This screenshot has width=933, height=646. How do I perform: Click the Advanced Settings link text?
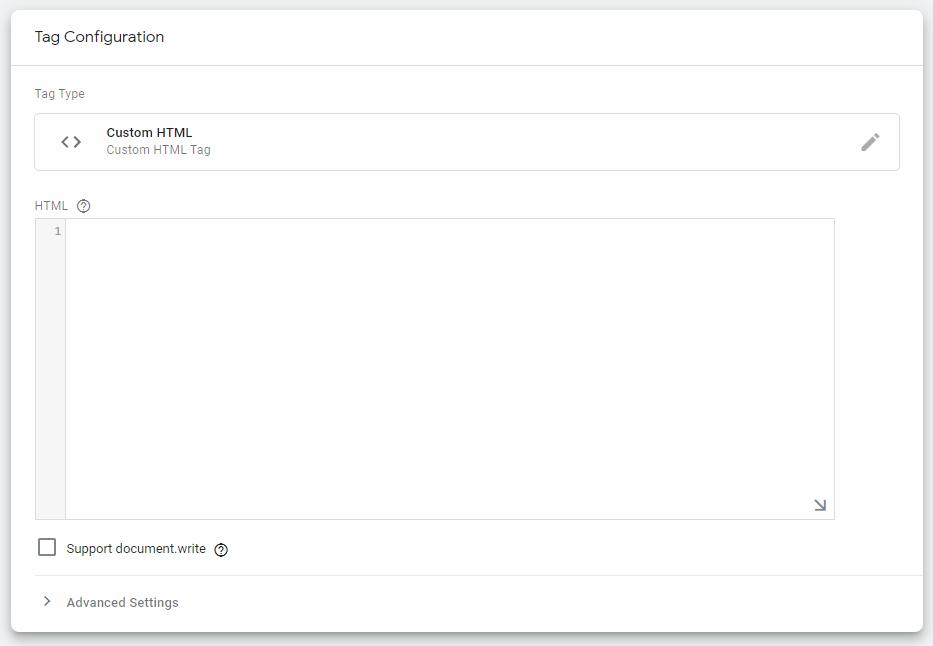121,602
